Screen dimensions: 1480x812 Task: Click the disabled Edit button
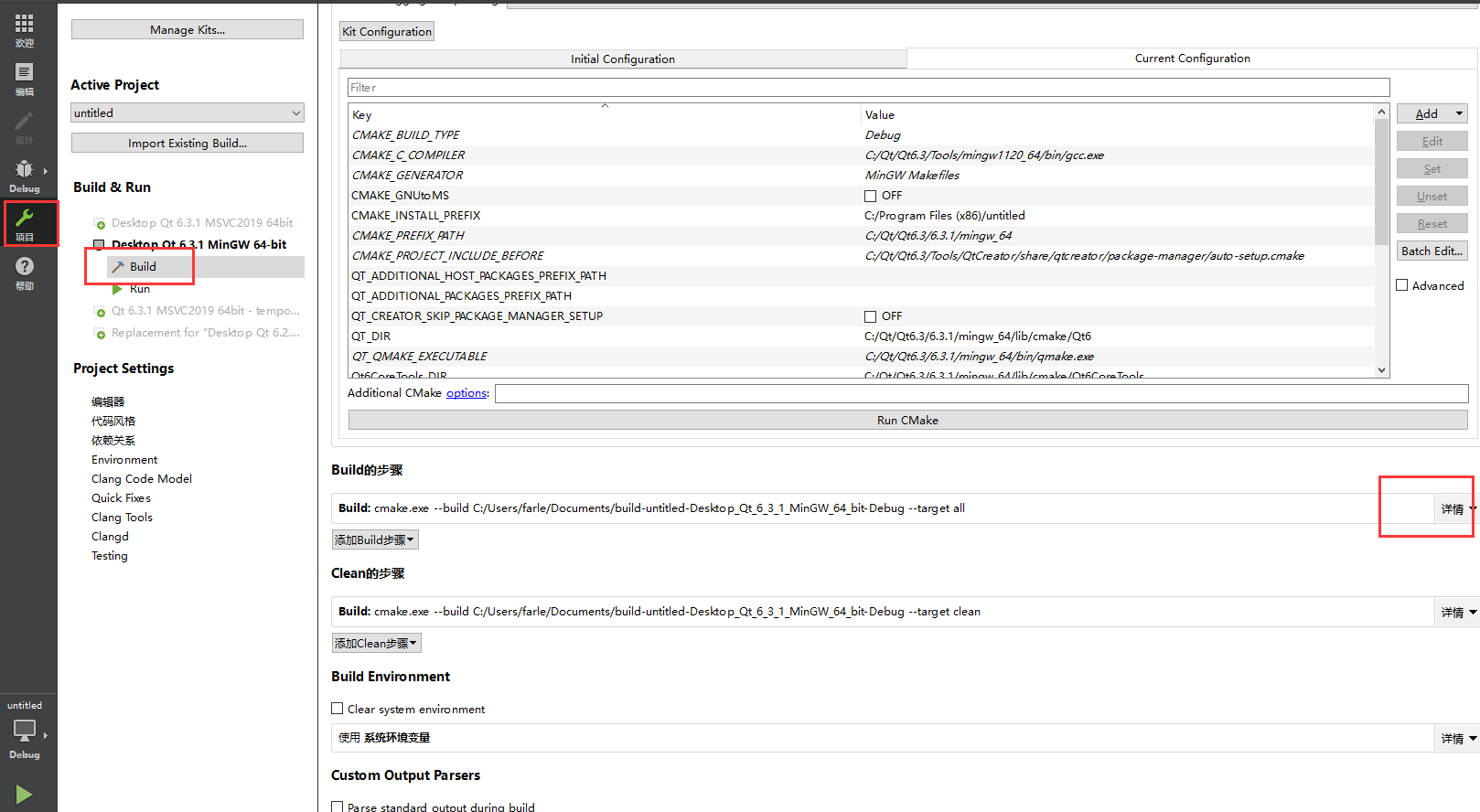click(x=1432, y=141)
